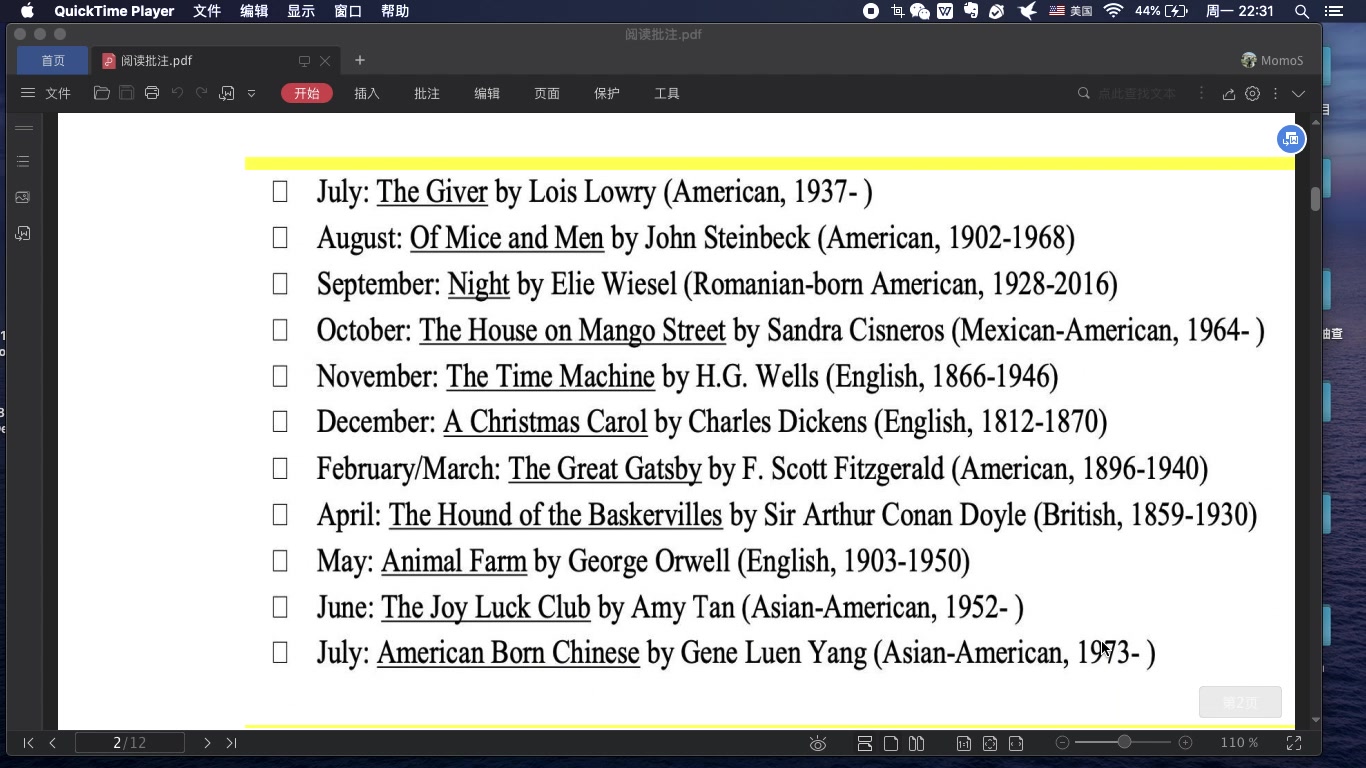Select the 保护 tab

click(x=607, y=93)
